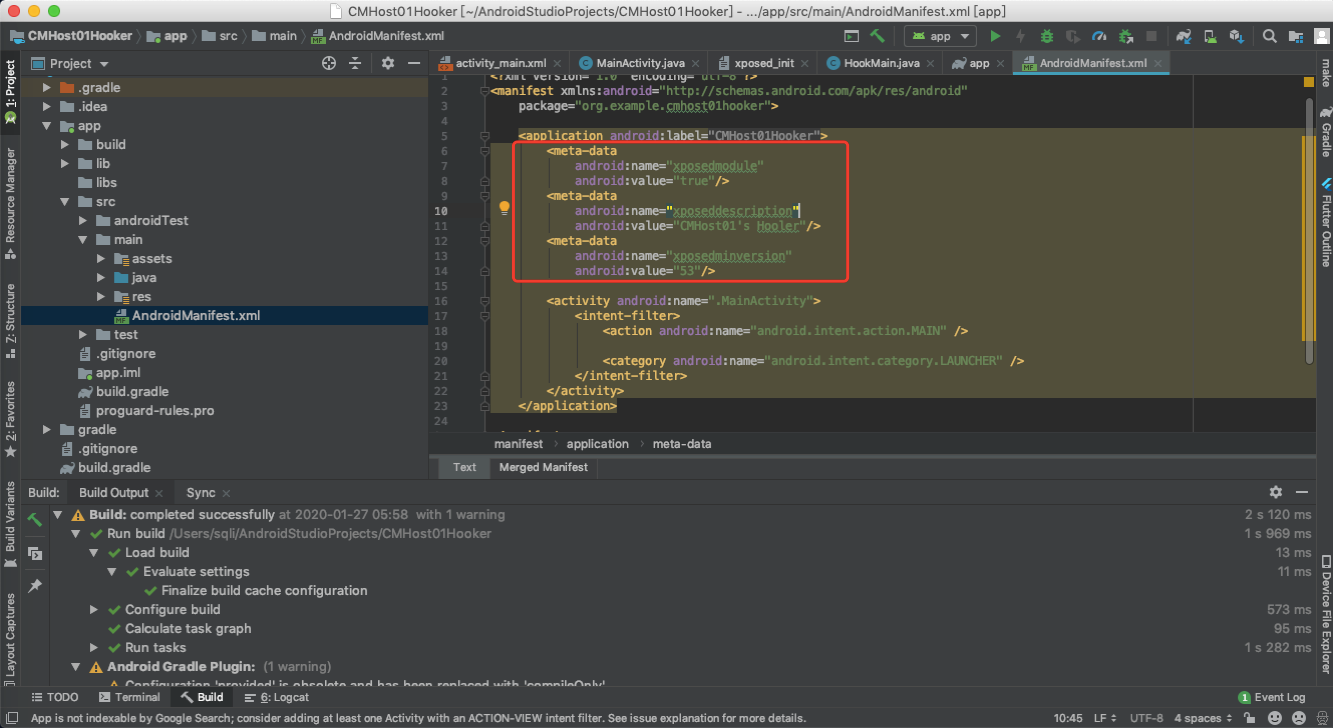1333x728 pixels.
Task: Open the Android Profiler gauge icon
Action: coord(1099,36)
